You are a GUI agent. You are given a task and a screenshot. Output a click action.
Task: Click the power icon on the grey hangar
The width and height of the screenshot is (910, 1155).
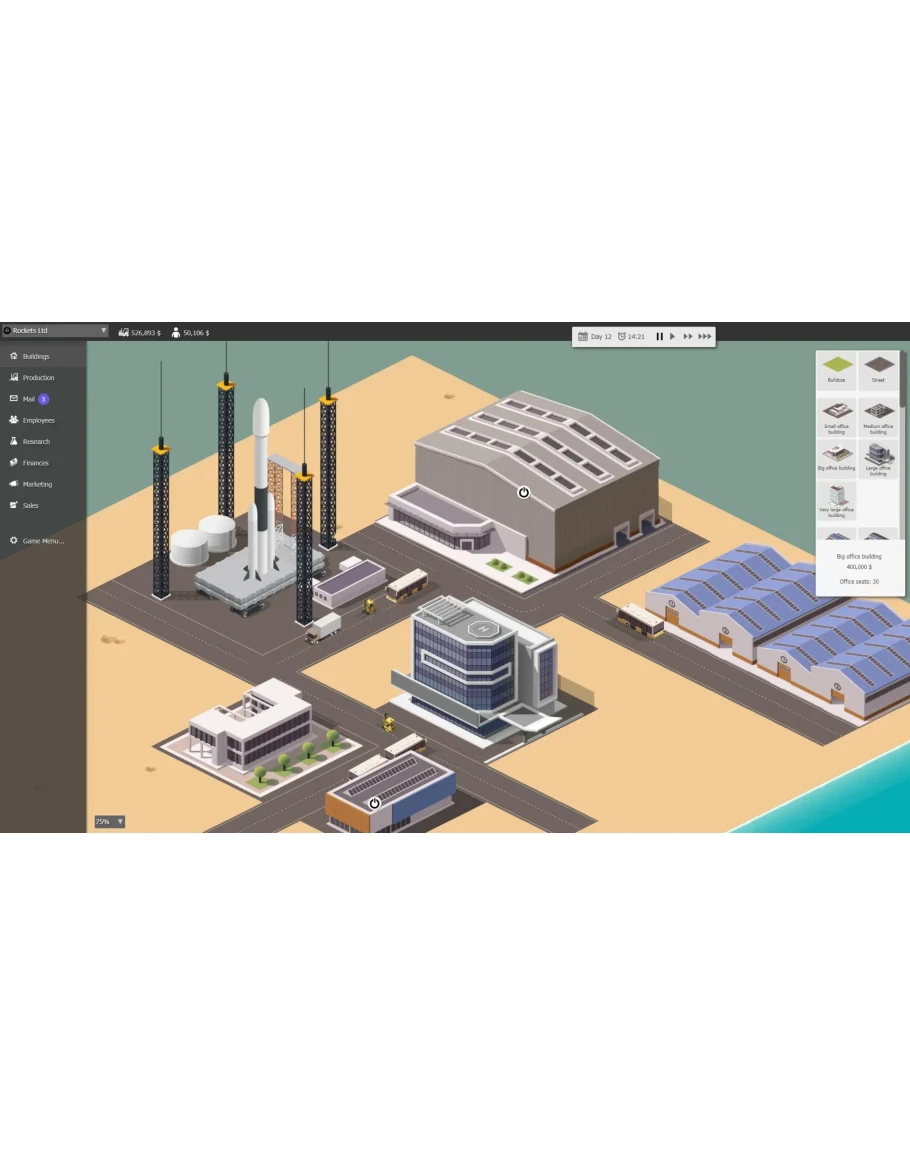523,492
